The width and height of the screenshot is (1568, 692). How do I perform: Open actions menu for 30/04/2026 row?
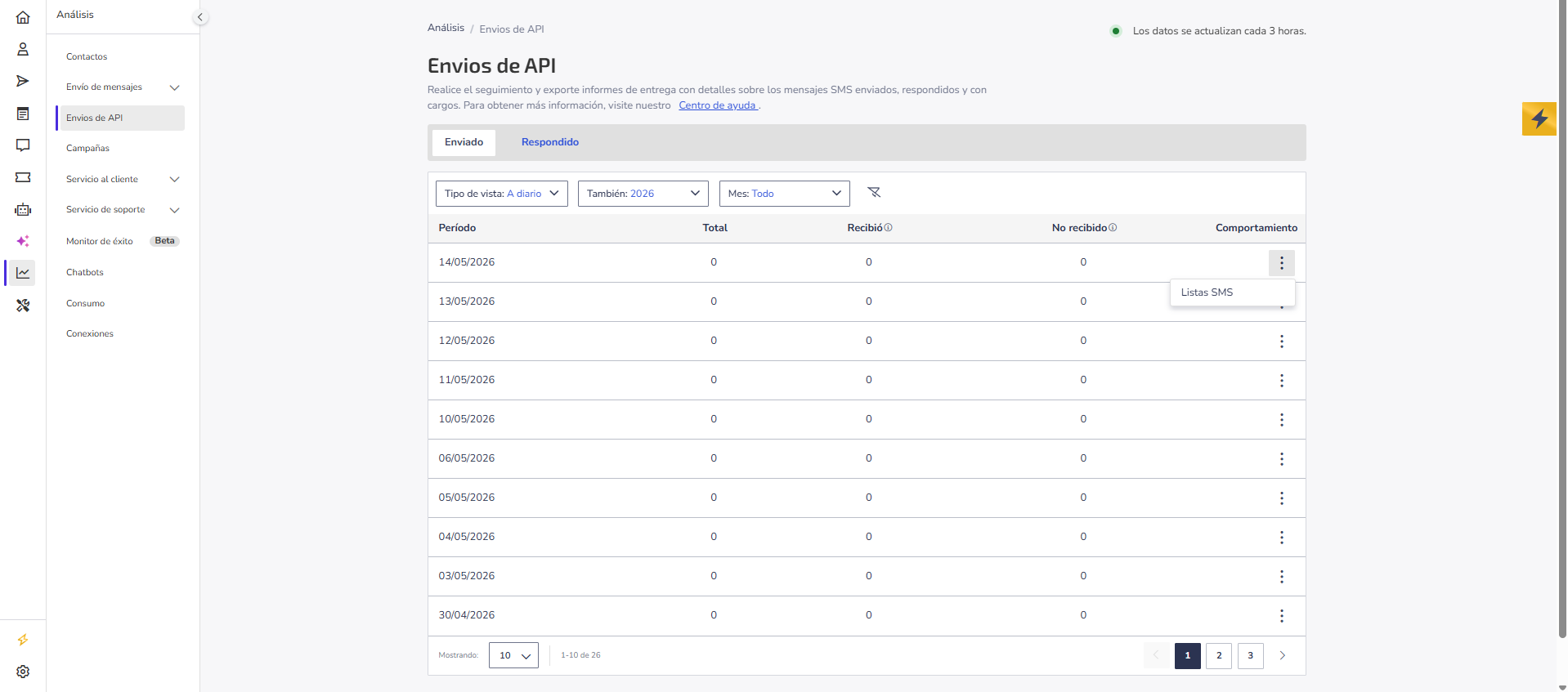(x=1282, y=616)
